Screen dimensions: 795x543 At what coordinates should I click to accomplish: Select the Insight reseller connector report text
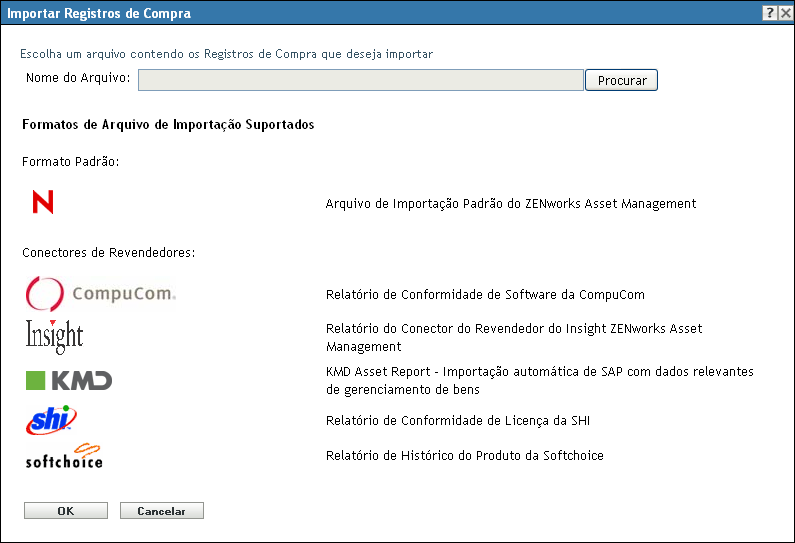click(x=514, y=337)
